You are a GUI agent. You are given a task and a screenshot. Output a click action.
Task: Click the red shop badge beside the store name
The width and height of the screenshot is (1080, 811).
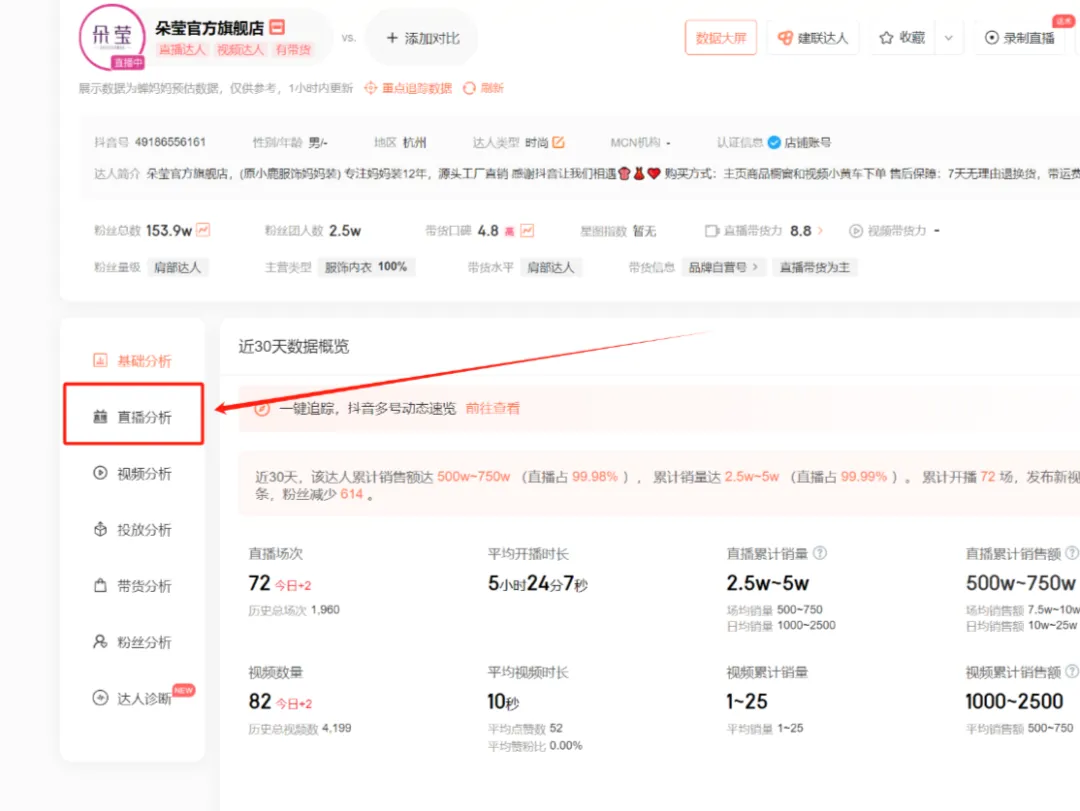(277, 28)
